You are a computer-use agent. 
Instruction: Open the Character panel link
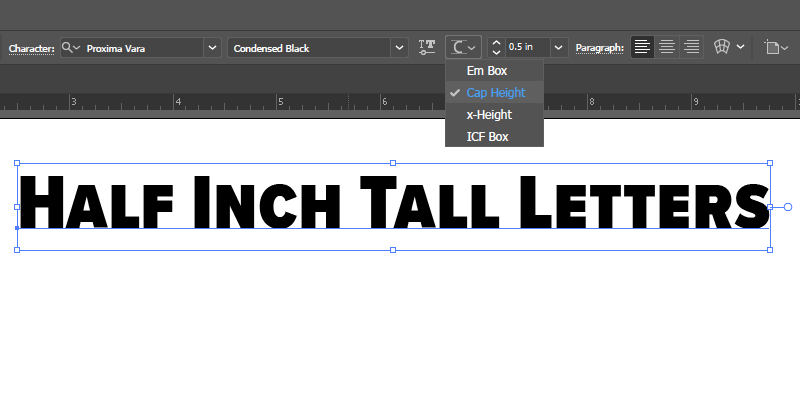pyautogui.click(x=32, y=48)
